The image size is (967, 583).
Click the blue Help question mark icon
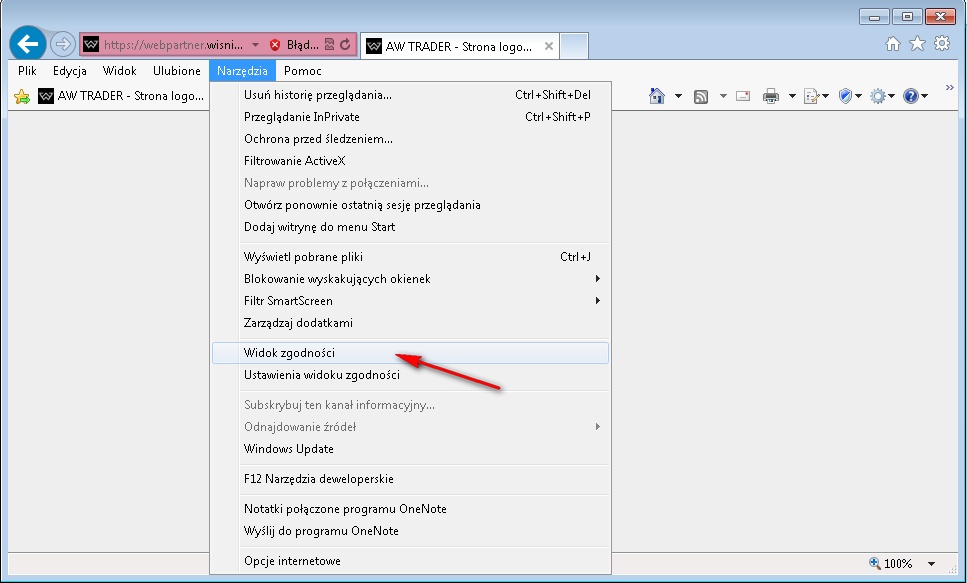(x=911, y=96)
